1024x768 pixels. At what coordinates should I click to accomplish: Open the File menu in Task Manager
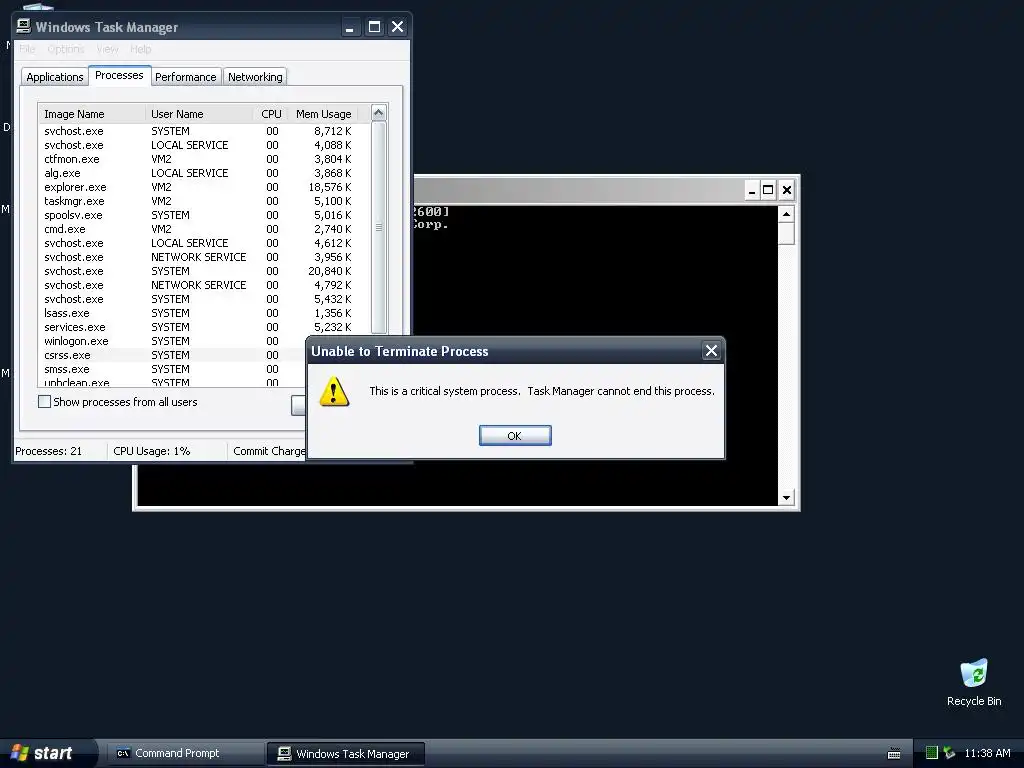[x=27, y=49]
